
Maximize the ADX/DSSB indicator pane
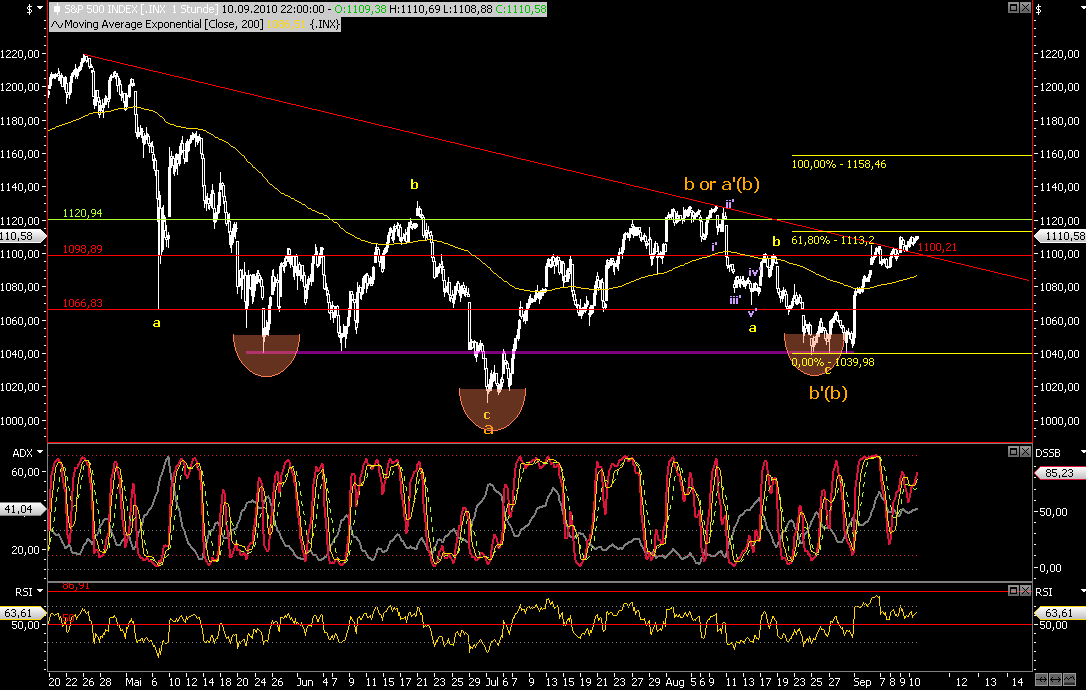pyautogui.click(x=1013, y=452)
